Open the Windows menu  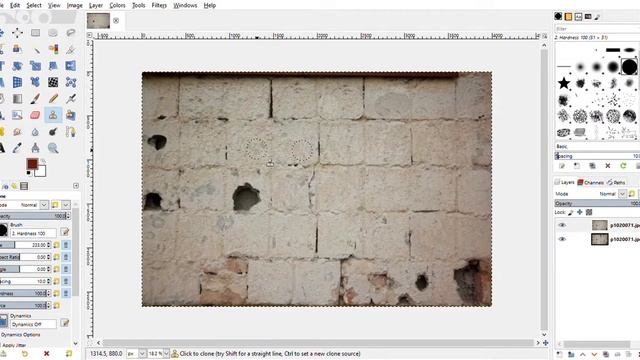tap(185, 5)
